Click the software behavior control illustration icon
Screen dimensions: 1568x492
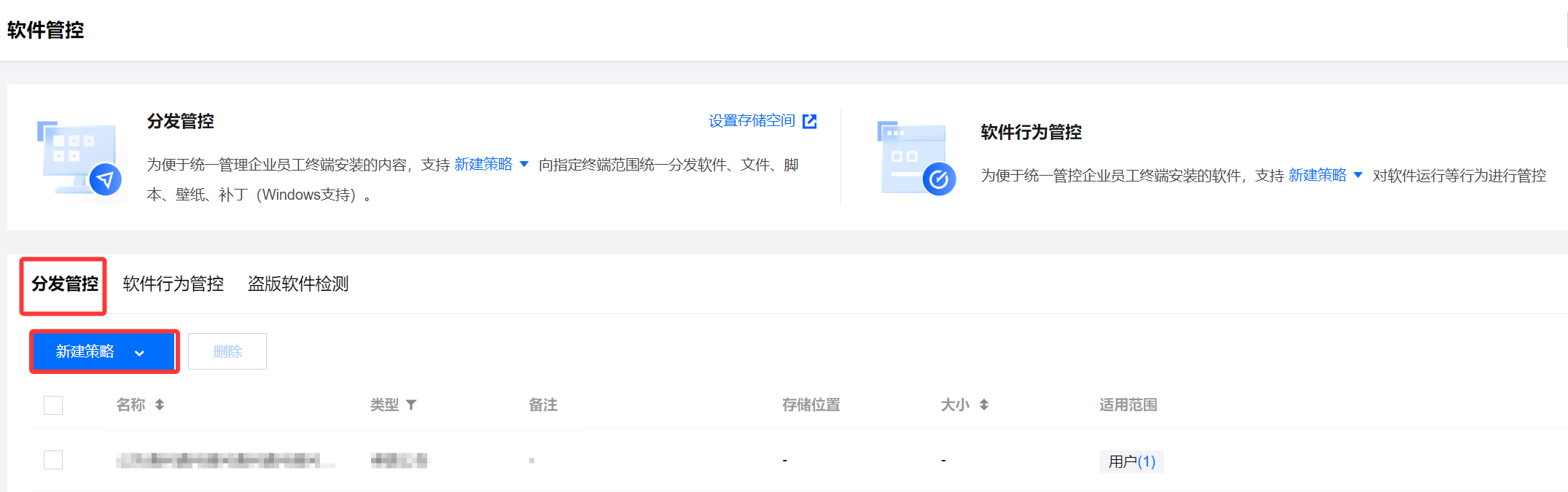coord(916,159)
